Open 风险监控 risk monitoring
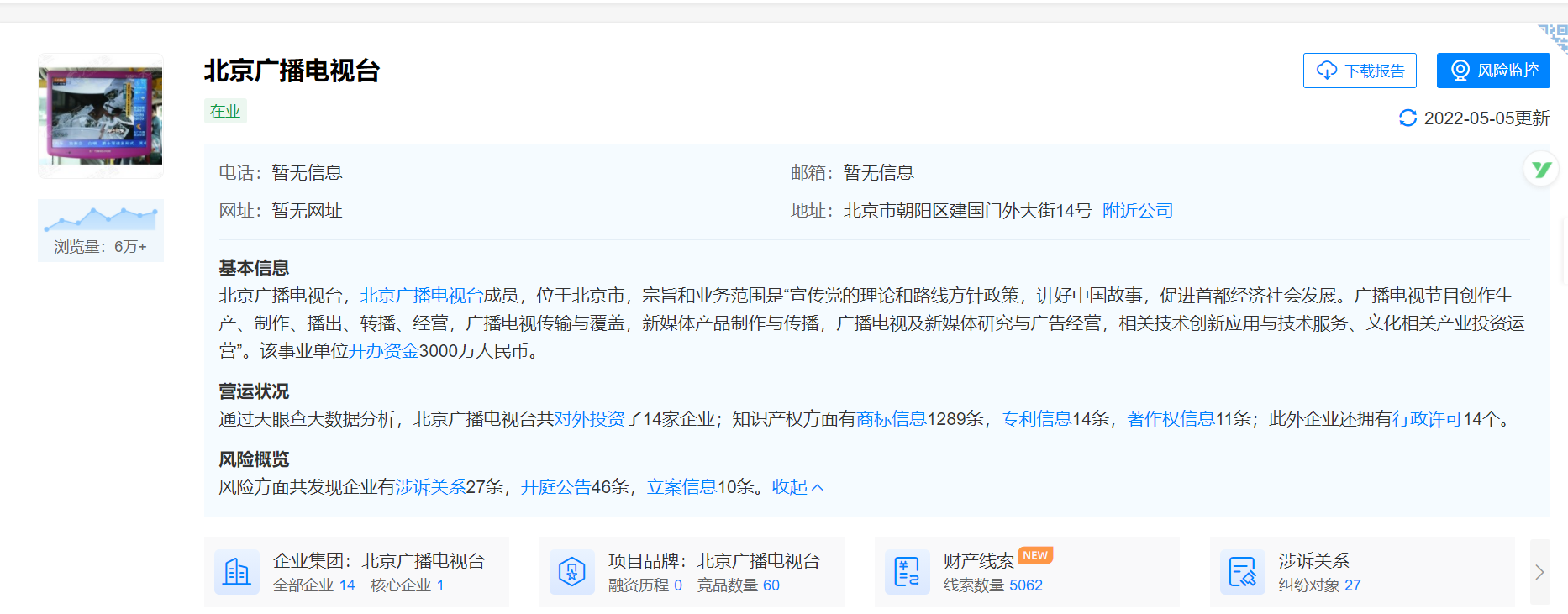This screenshot has height=614, width=1568. (1493, 71)
